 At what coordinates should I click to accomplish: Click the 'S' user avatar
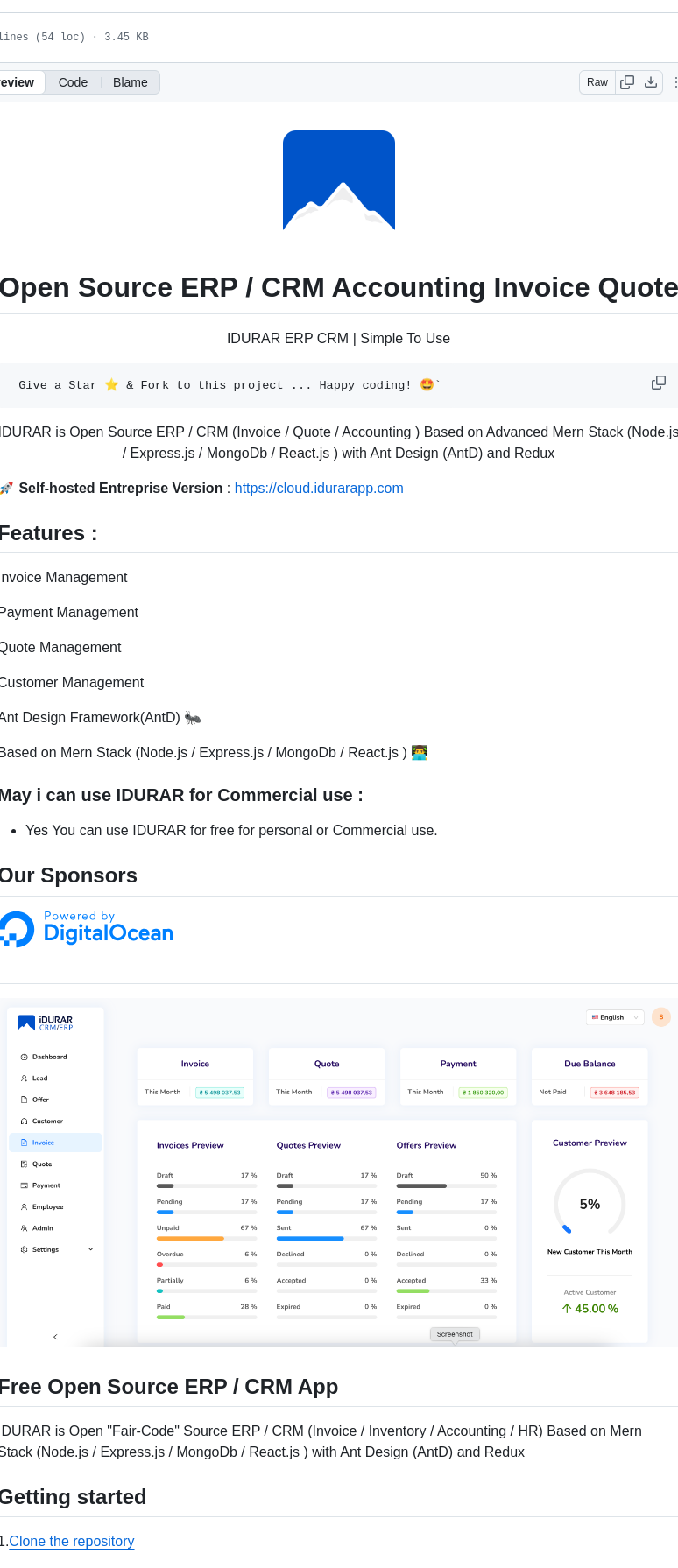click(661, 1017)
